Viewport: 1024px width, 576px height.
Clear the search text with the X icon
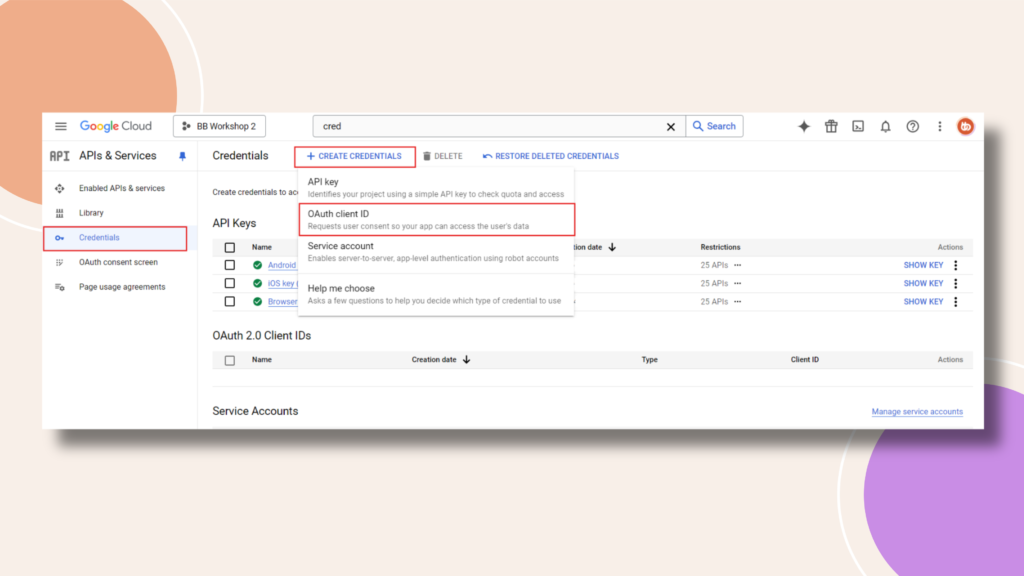click(671, 127)
